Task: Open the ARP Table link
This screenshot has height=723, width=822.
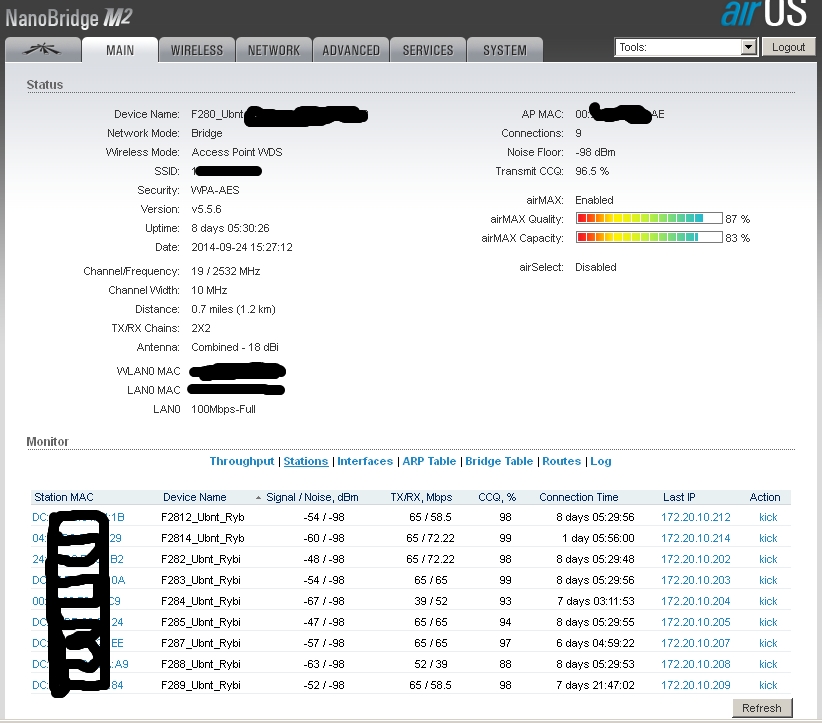Action: click(x=429, y=462)
